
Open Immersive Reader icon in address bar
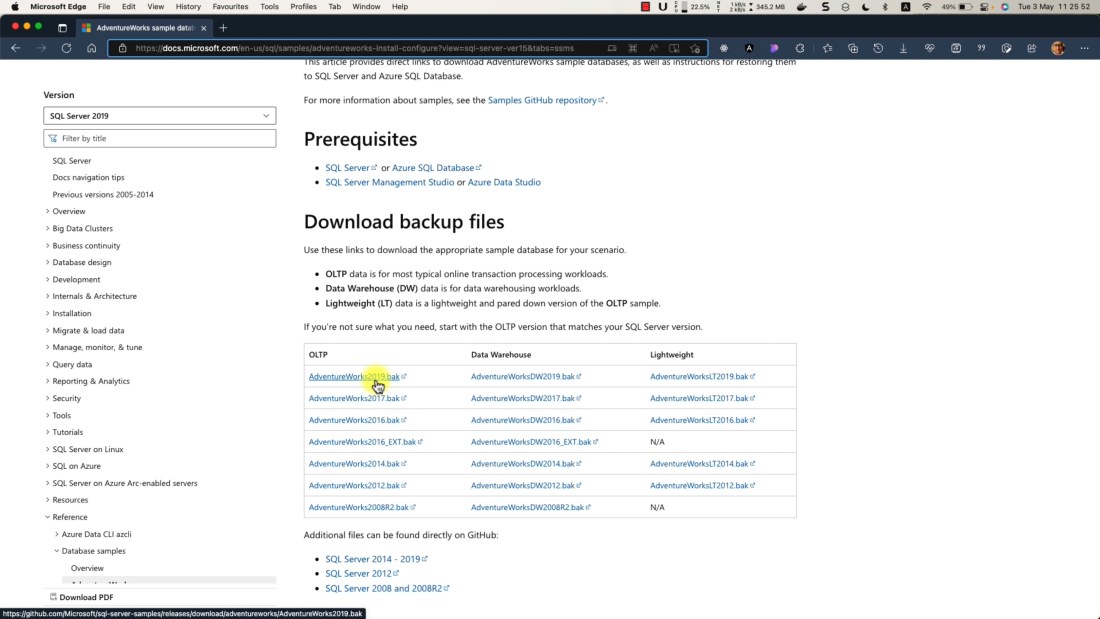[x=674, y=48]
